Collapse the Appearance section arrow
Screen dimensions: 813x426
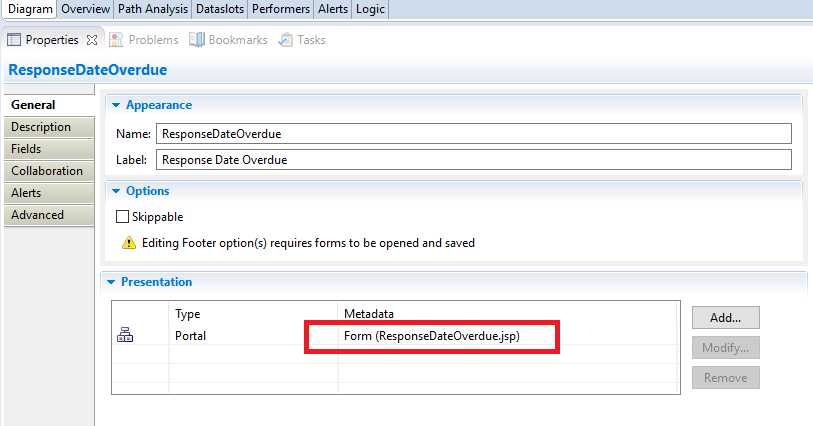[x=116, y=105]
